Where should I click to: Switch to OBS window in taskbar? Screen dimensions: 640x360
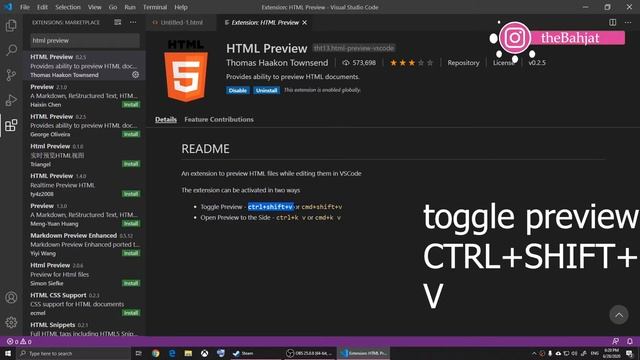pyautogui.click(x=309, y=353)
